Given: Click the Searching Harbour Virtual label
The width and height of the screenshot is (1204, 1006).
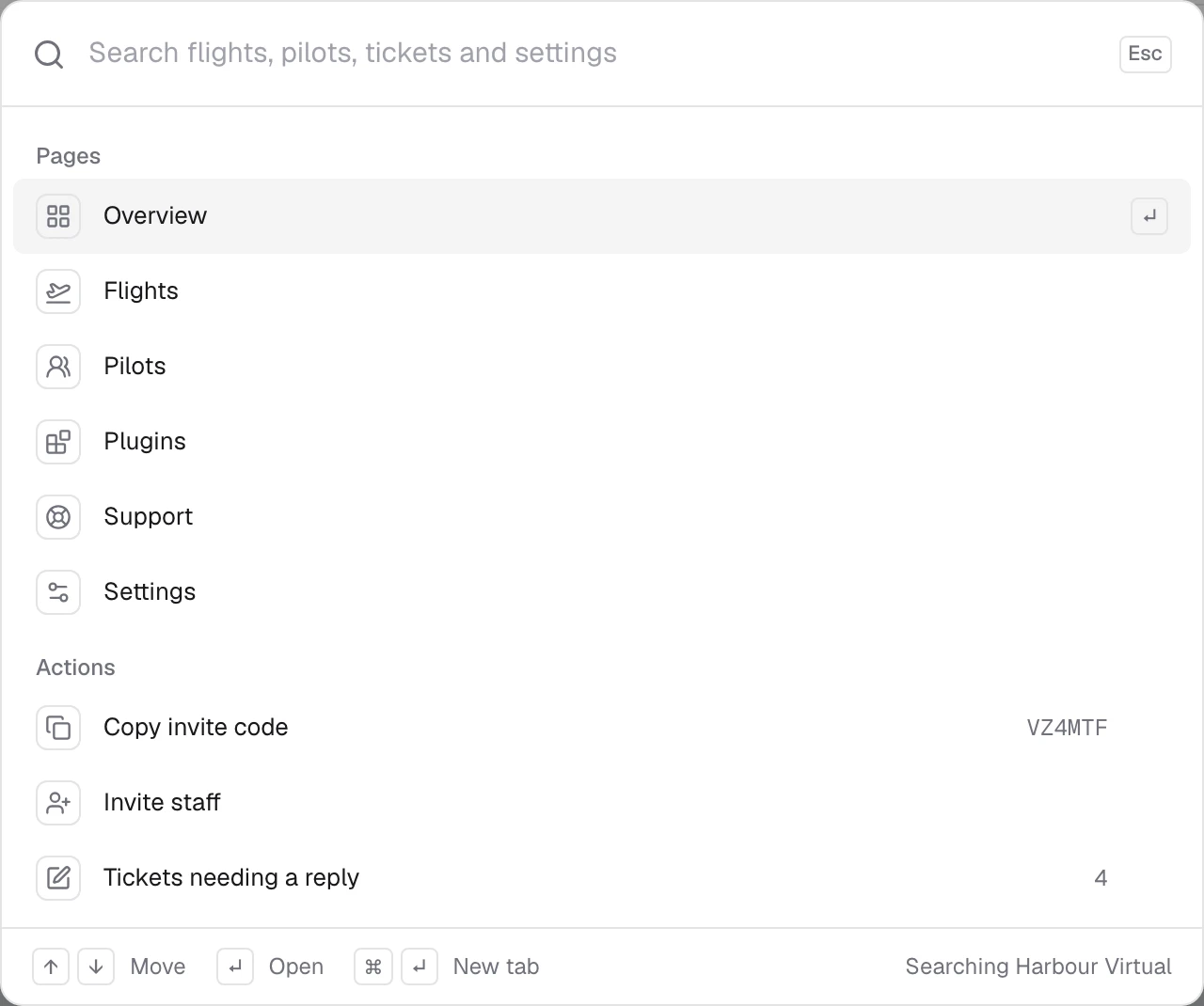Looking at the screenshot, I should click(1038, 967).
